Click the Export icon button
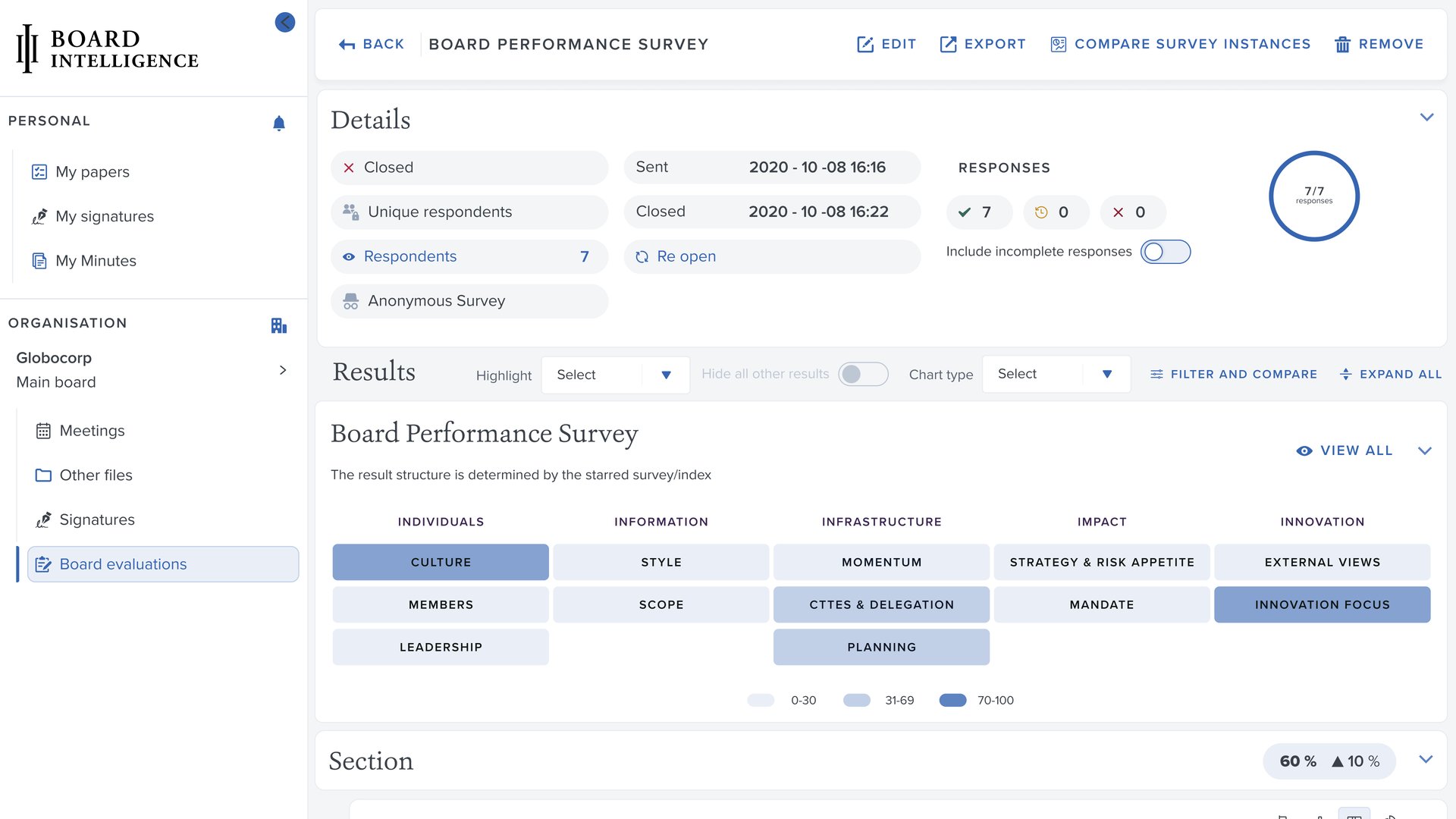 click(x=948, y=44)
